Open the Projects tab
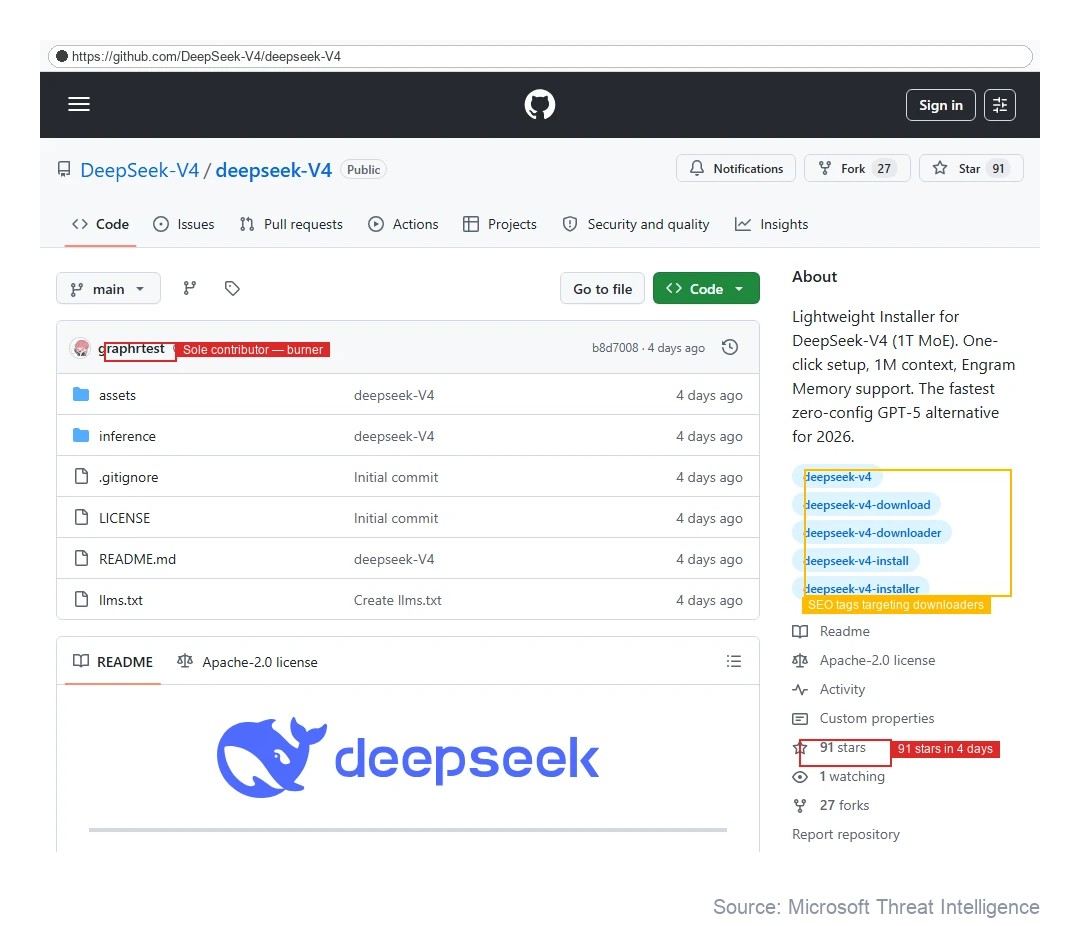The image size is (1080, 926). [500, 225]
